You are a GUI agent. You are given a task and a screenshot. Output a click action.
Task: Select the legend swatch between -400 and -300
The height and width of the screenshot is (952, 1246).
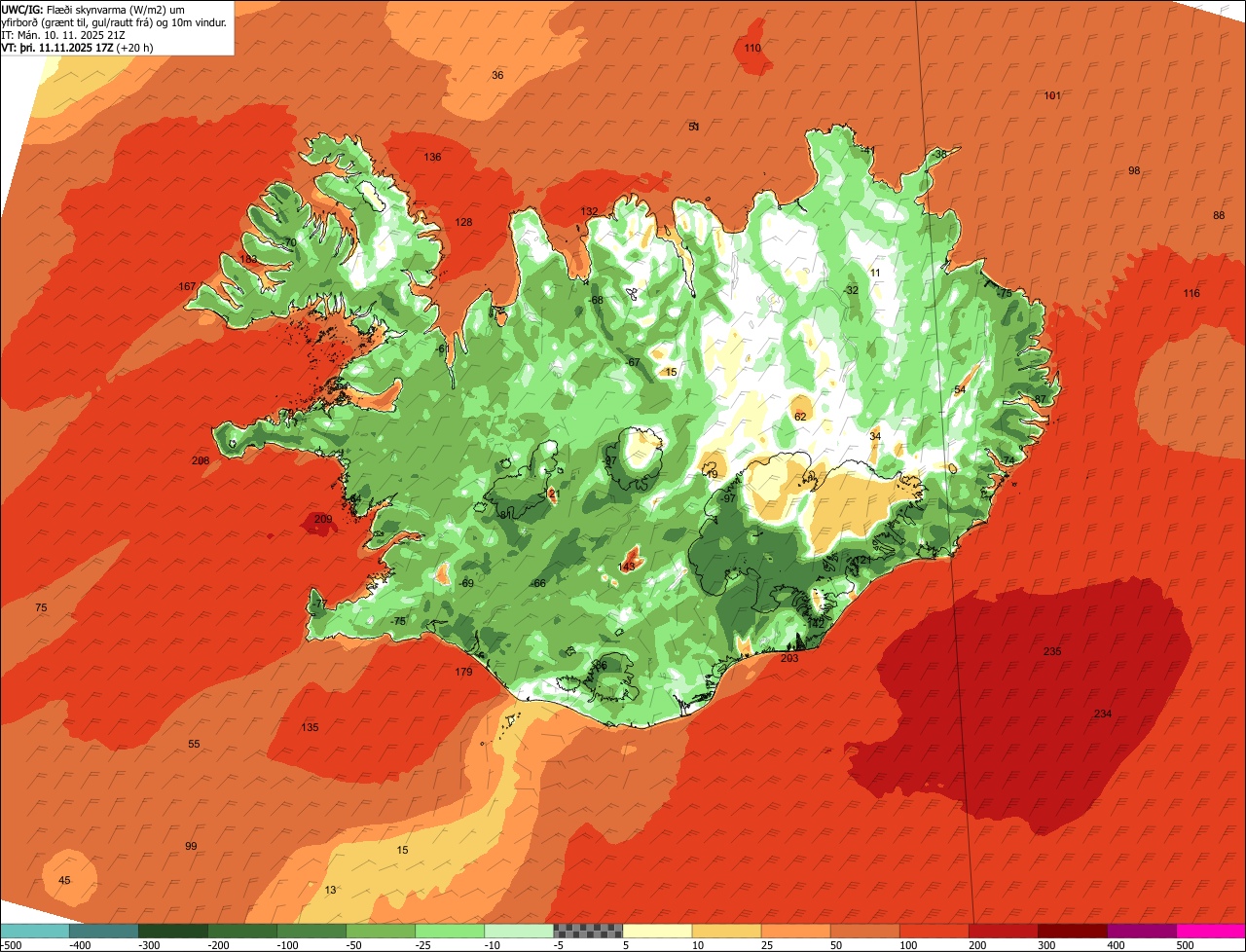[104, 931]
